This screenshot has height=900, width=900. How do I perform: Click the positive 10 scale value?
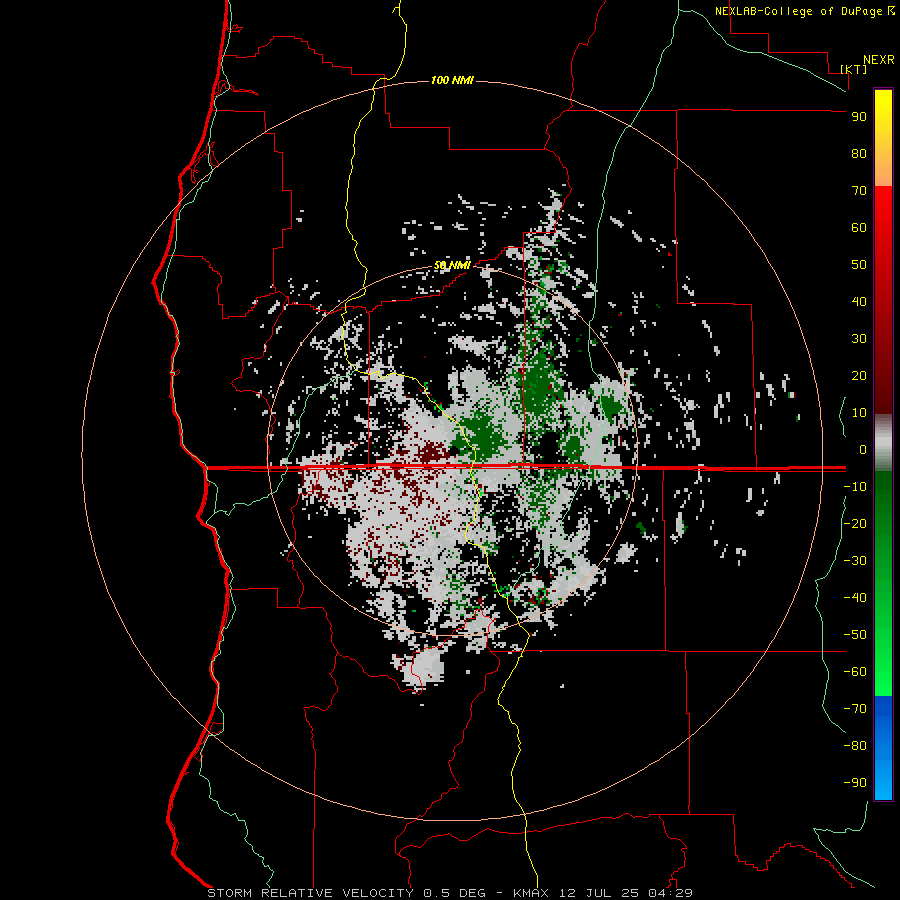859,413
